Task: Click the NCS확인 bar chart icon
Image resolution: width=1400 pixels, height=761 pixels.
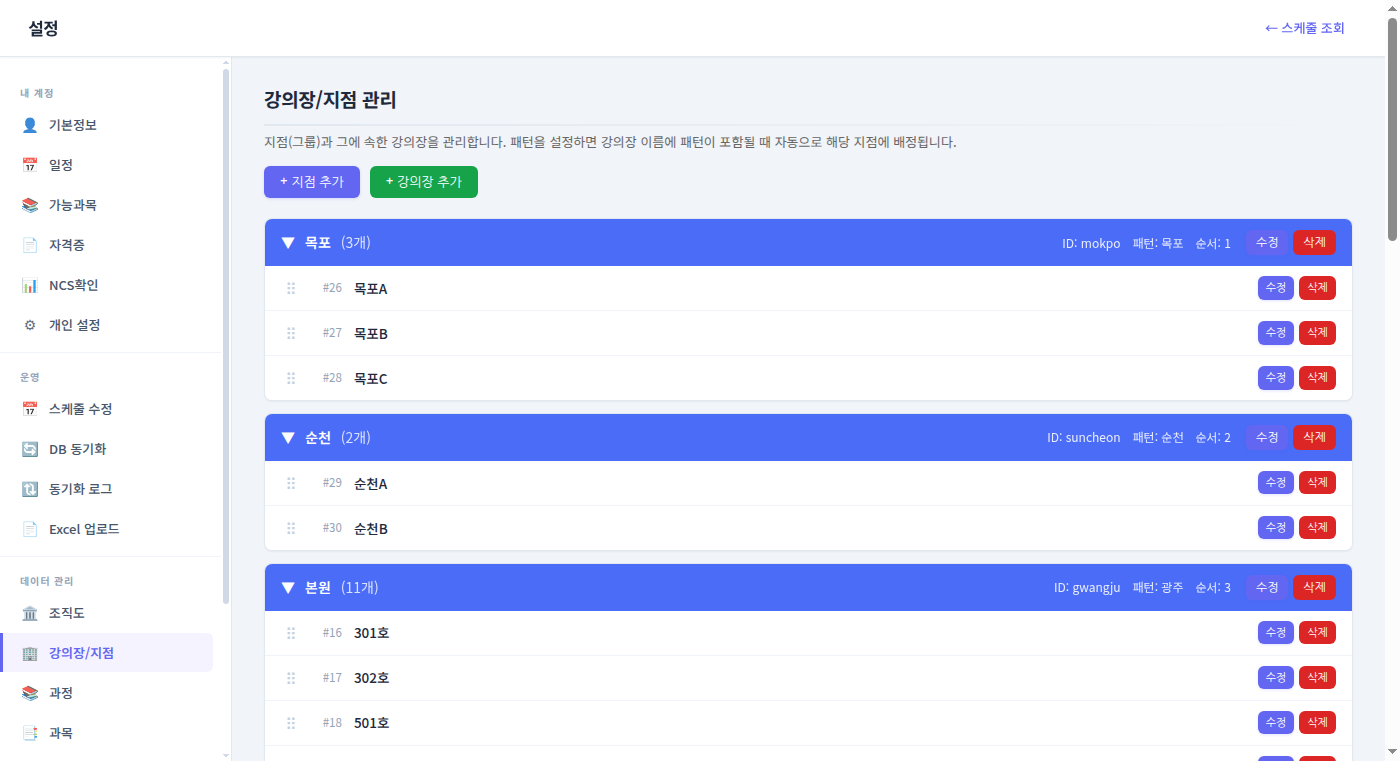Action: (31, 284)
